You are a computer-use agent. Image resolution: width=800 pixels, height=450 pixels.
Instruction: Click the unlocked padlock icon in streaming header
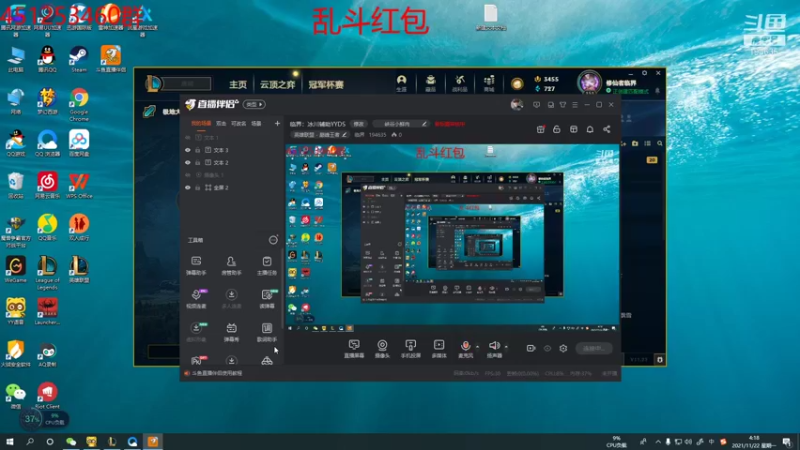(x=557, y=130)
